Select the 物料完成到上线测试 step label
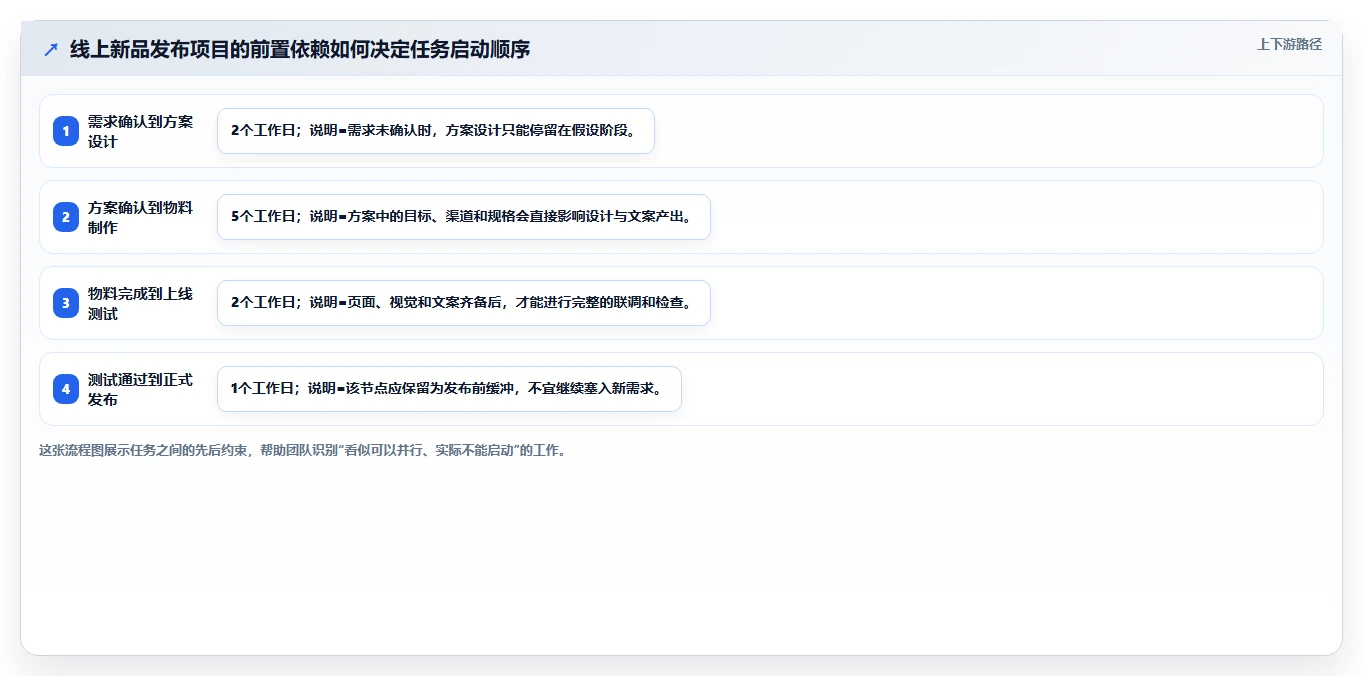This screenshot has width=1363, height=676. [x=140, y=303]
